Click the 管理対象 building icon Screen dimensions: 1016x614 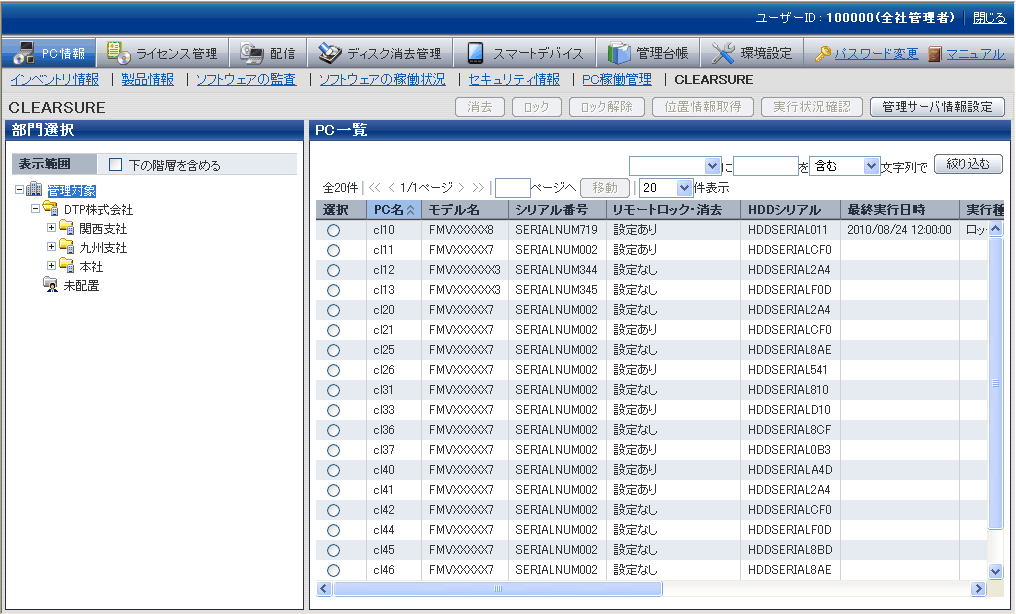point(34,189)
